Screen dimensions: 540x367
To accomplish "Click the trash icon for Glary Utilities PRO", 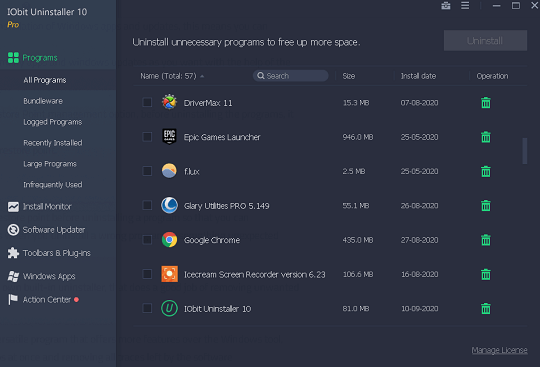I will (x=486, y=206).
